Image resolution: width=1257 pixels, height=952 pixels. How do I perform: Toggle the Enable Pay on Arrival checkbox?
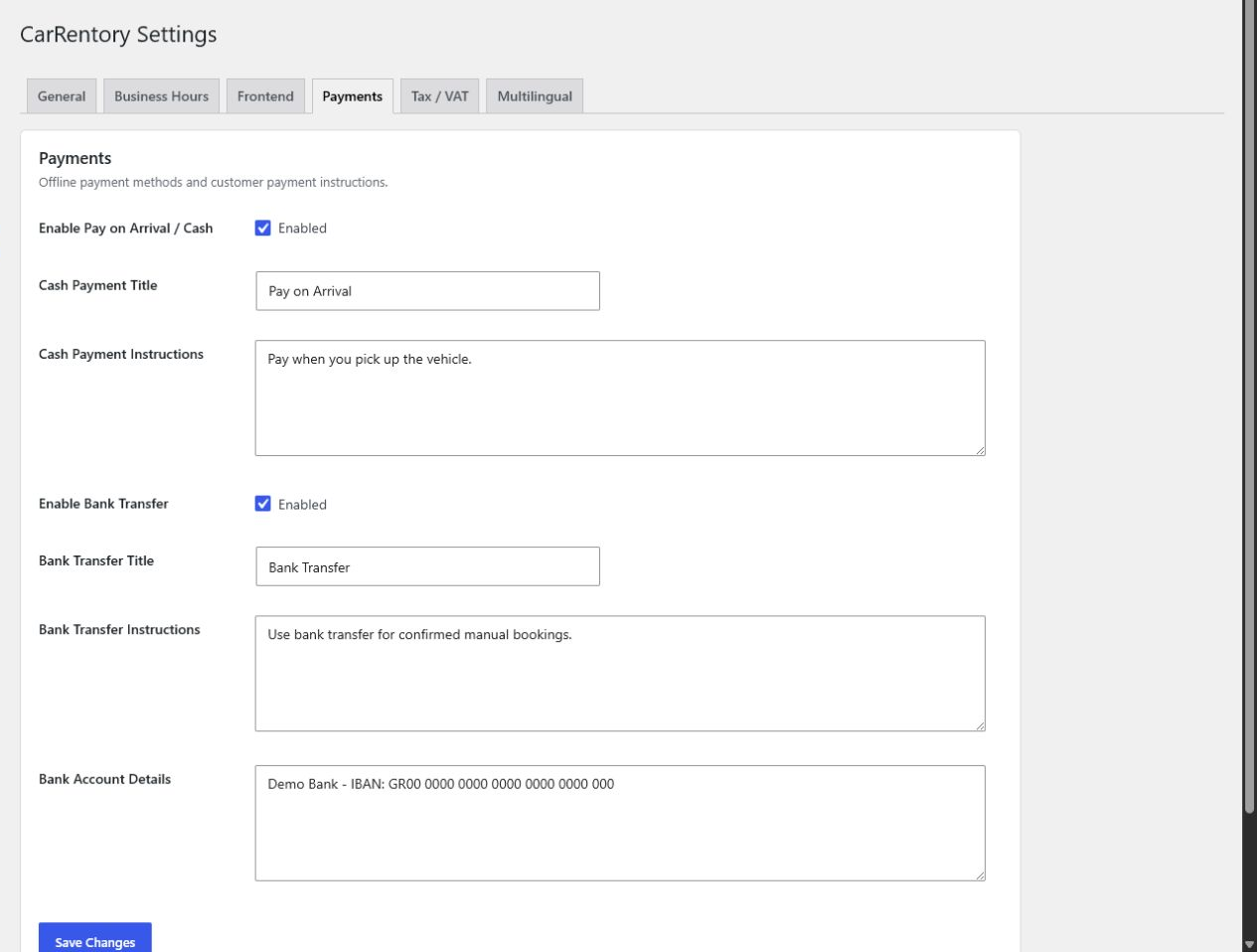pyautogui.click(x=263, y=228)
